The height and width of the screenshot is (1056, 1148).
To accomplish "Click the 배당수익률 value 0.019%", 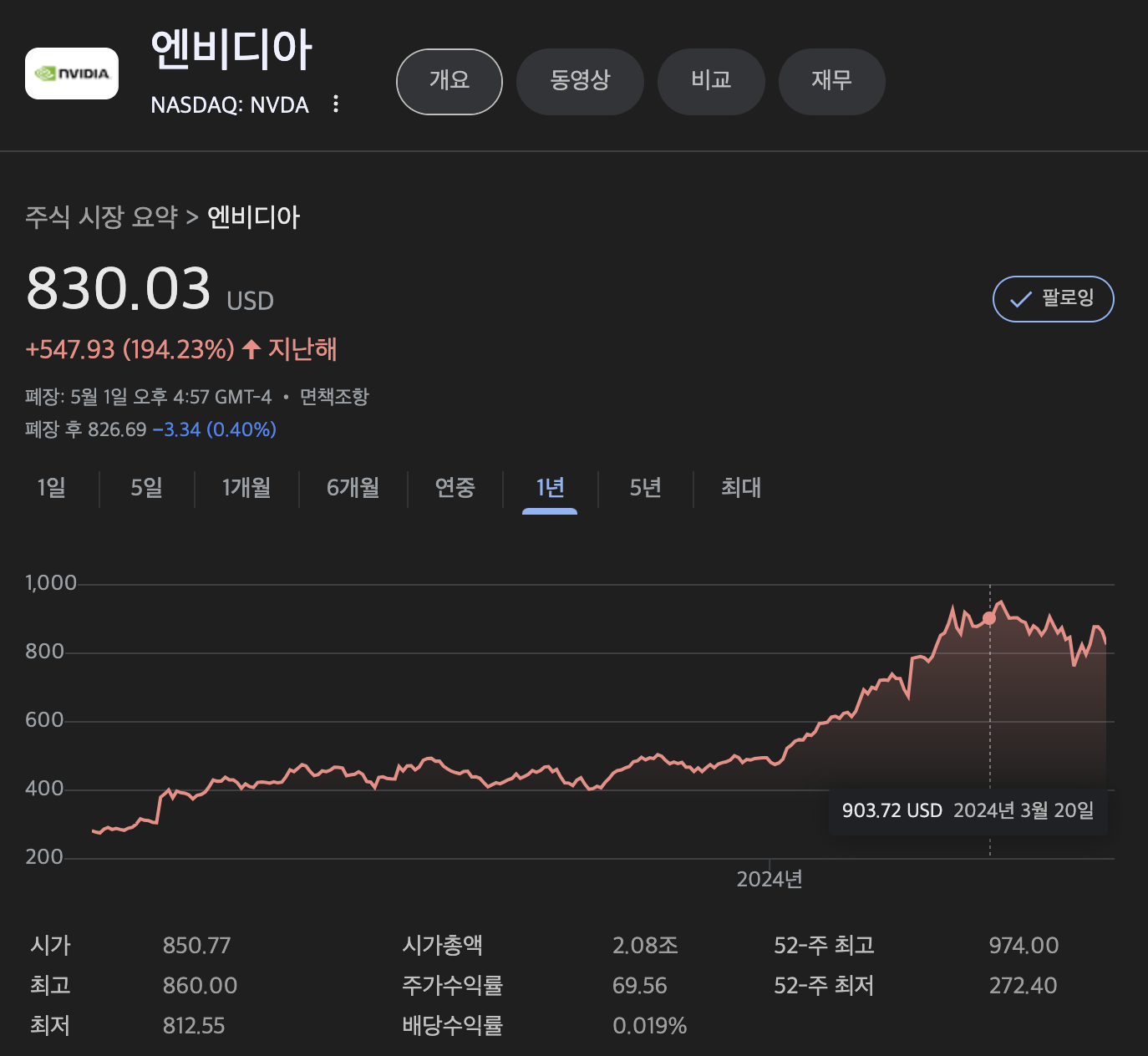I will coord(650,1026).
